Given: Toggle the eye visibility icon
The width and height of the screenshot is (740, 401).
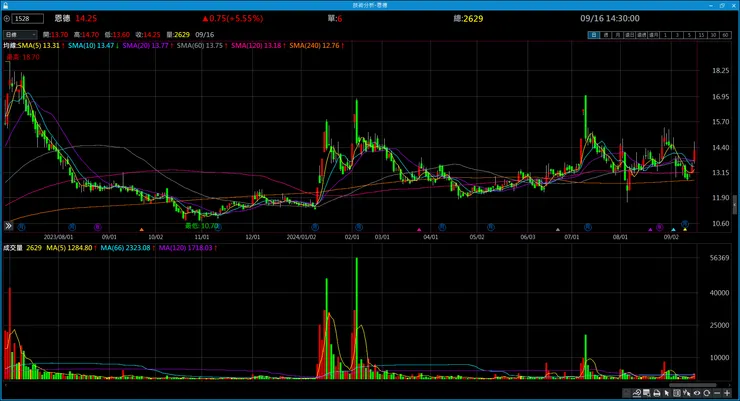Looking at the screenshot, I should pyautogui.click(x=697, y=393).
